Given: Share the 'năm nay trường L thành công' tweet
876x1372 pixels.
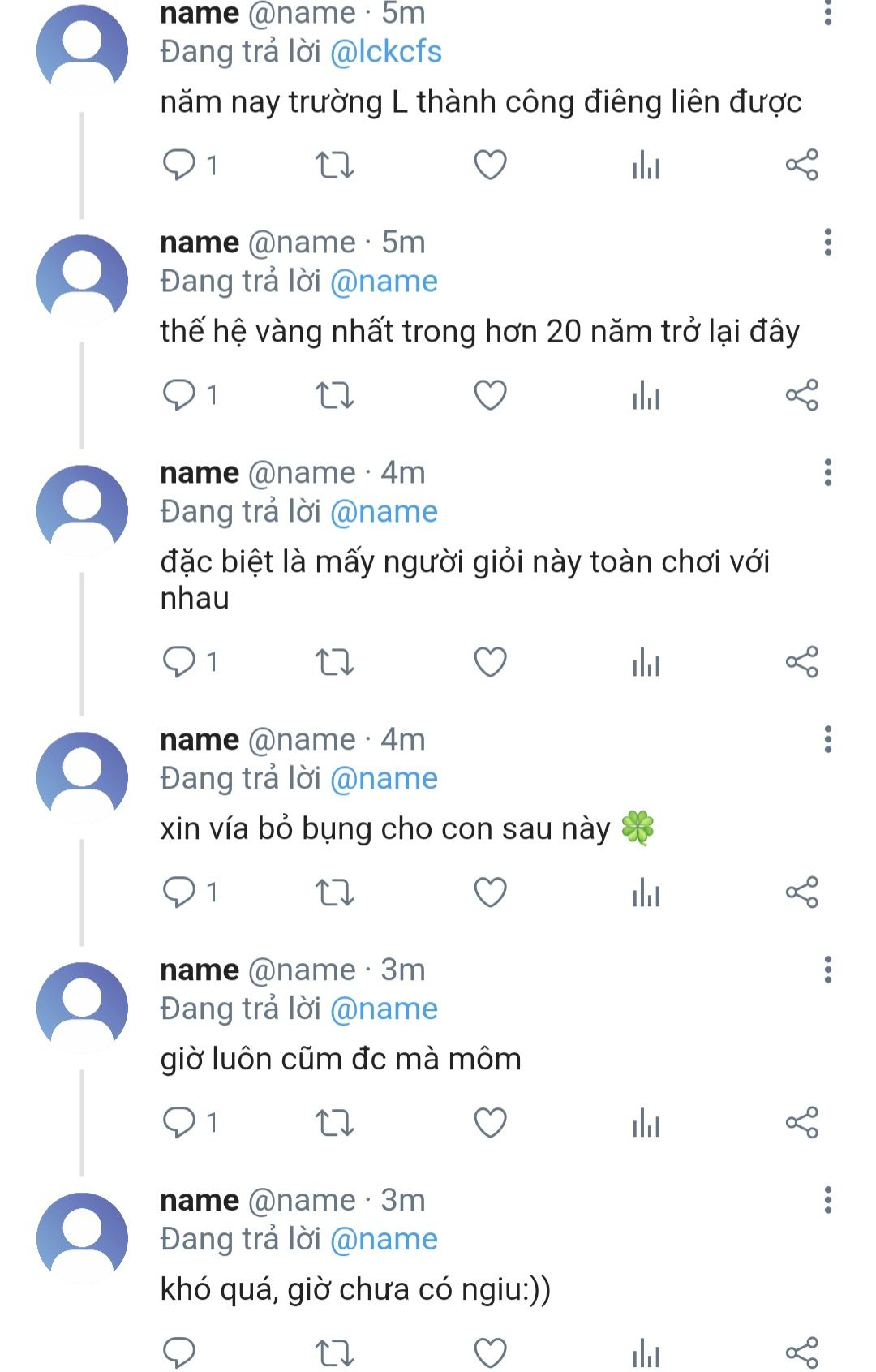Looking at the screenshot, I should click(x=801, y=165).
